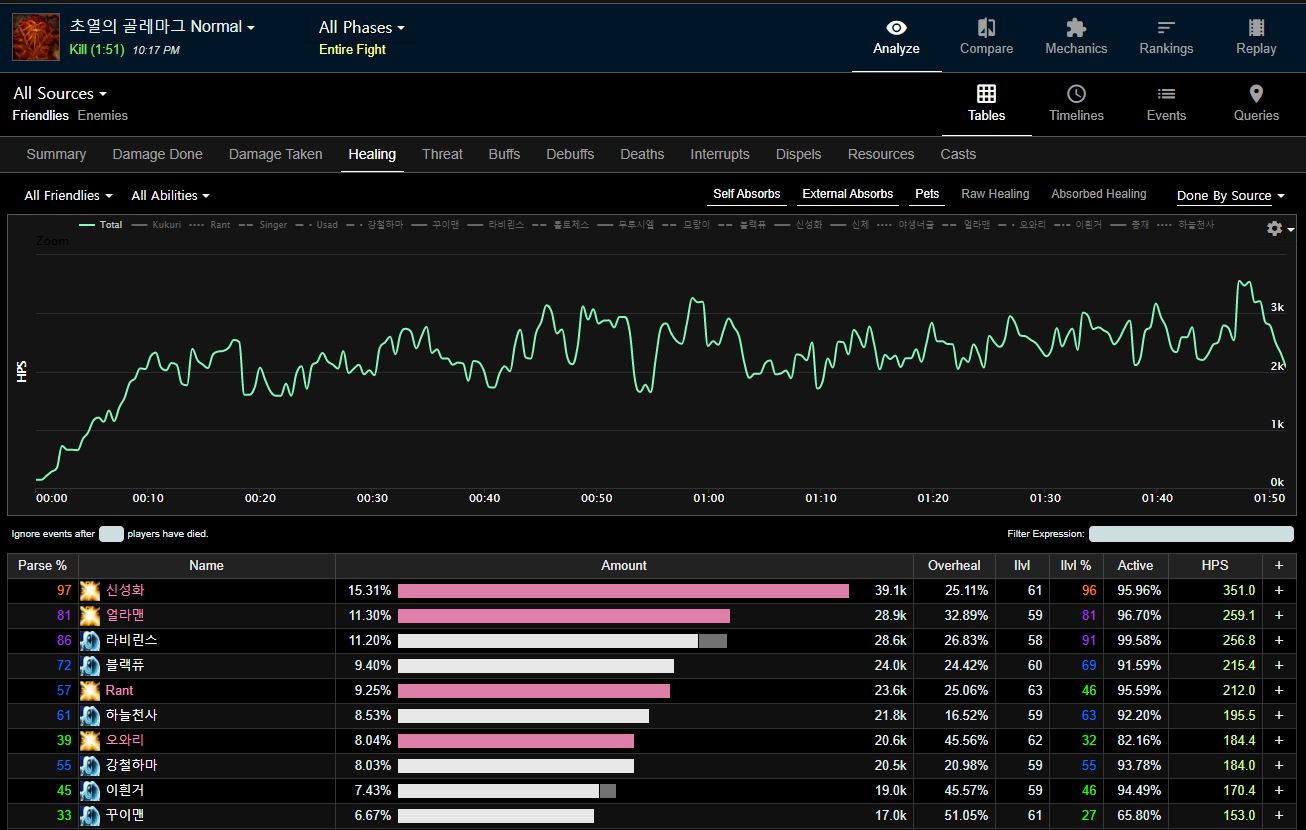Toggle the Self Absorbs option
Viewport: 1306px width, 830px height.
pyautogui.click(x=746, y=194)
